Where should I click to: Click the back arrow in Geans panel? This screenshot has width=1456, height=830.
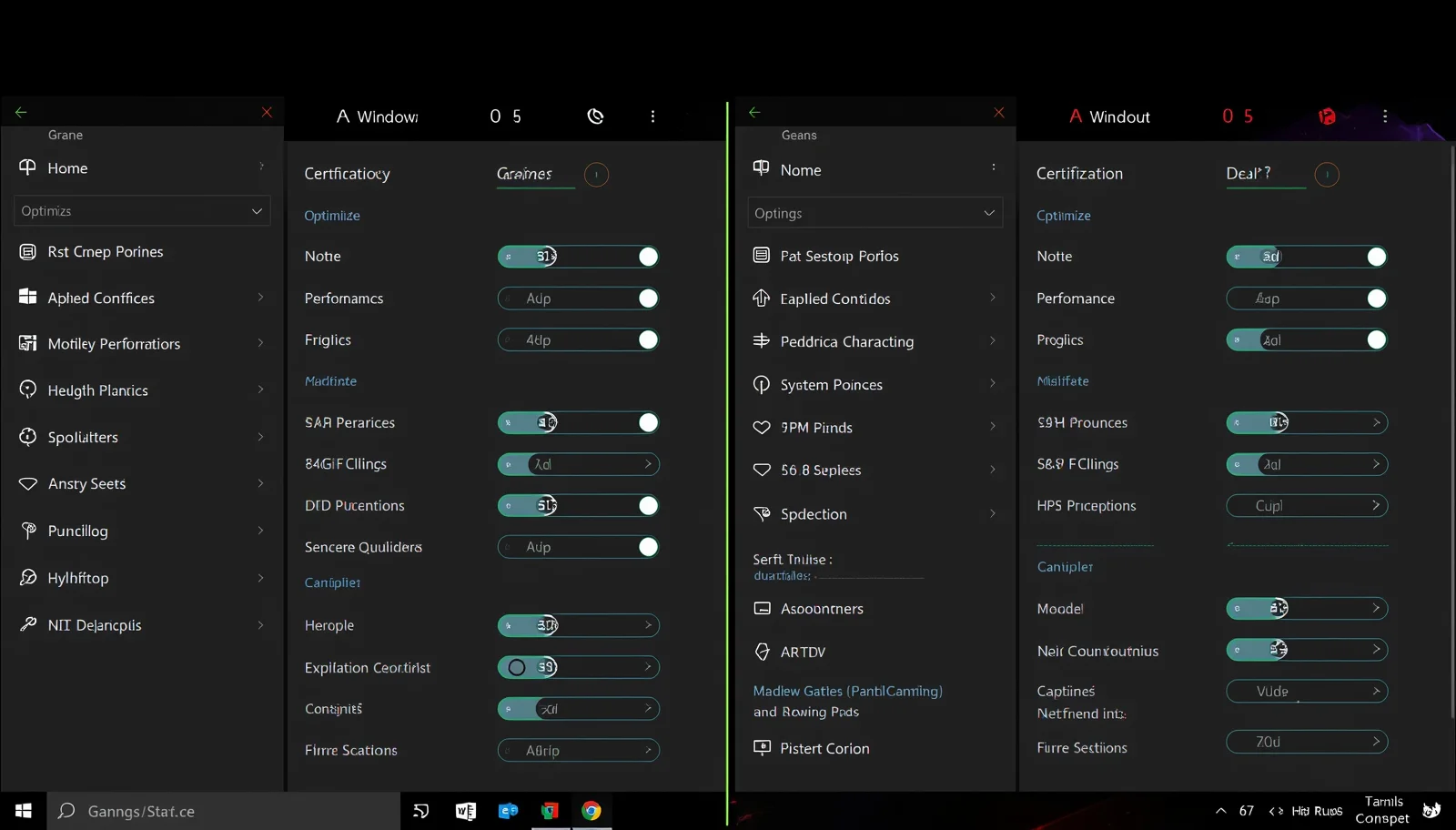pyautogui.click(x=754, y=112)
